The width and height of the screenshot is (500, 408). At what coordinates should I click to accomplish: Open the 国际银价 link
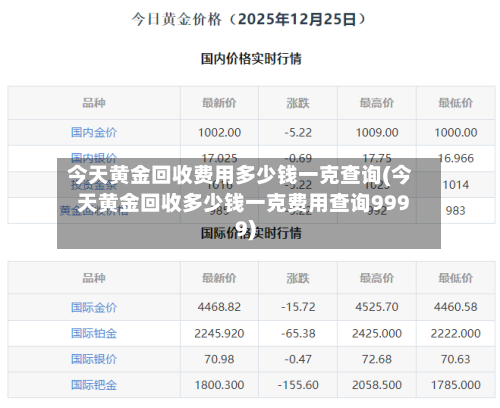(x=94, y=359)
